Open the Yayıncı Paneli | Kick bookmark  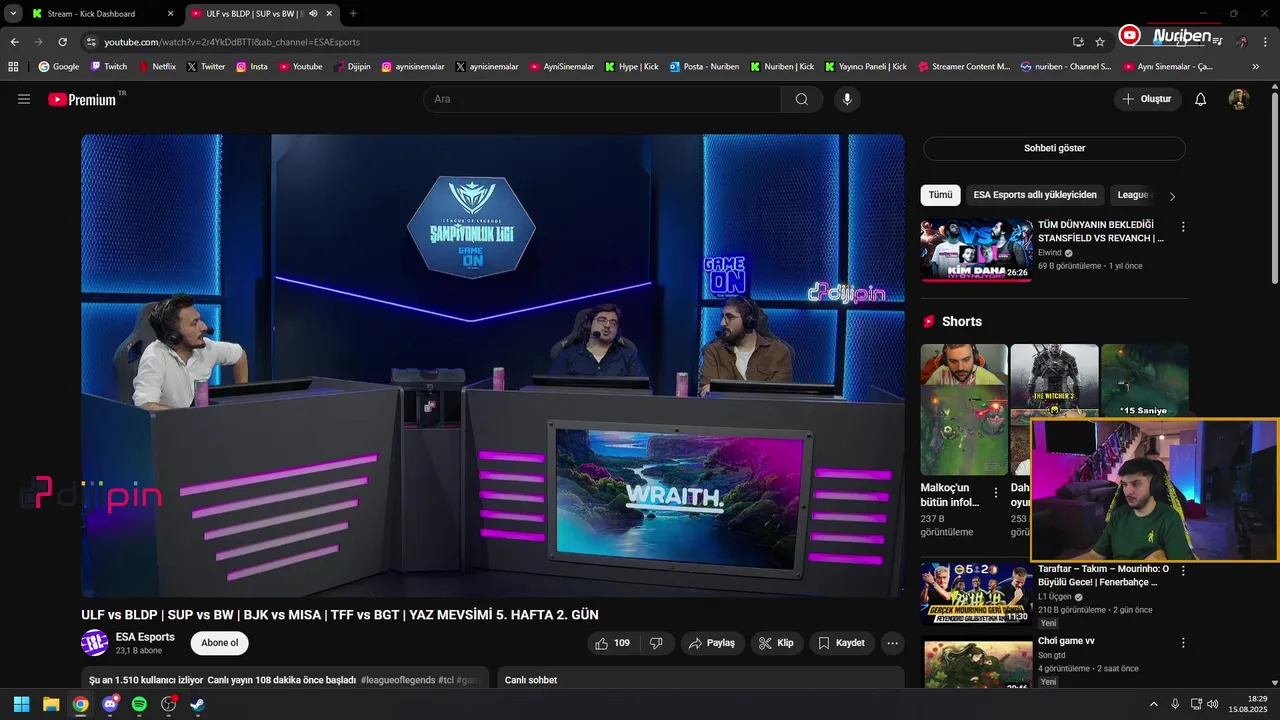tap(866, 67)
